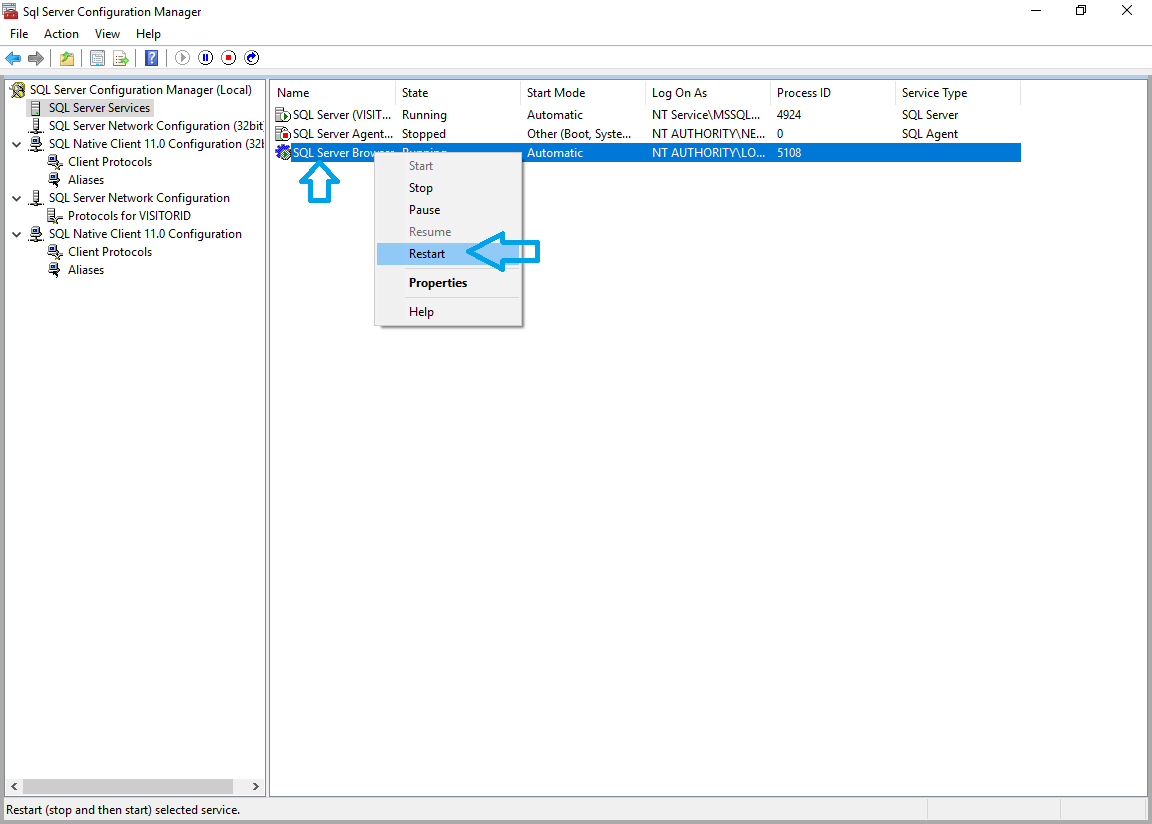Viewport: 1152px width, 824px height.
Task: Select Properties in the context menu
Action: (x=438, y=283)
